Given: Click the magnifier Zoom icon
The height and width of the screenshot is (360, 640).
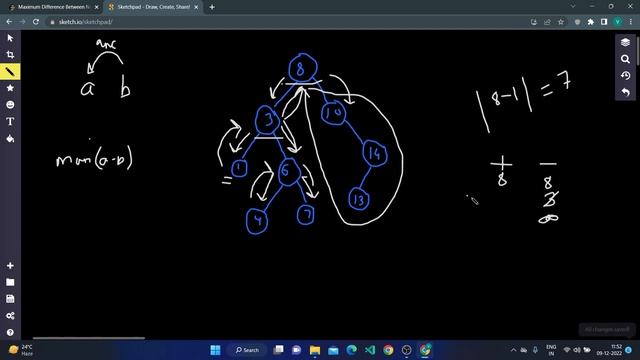Looking at the screenshot, I should click(625, 59).
